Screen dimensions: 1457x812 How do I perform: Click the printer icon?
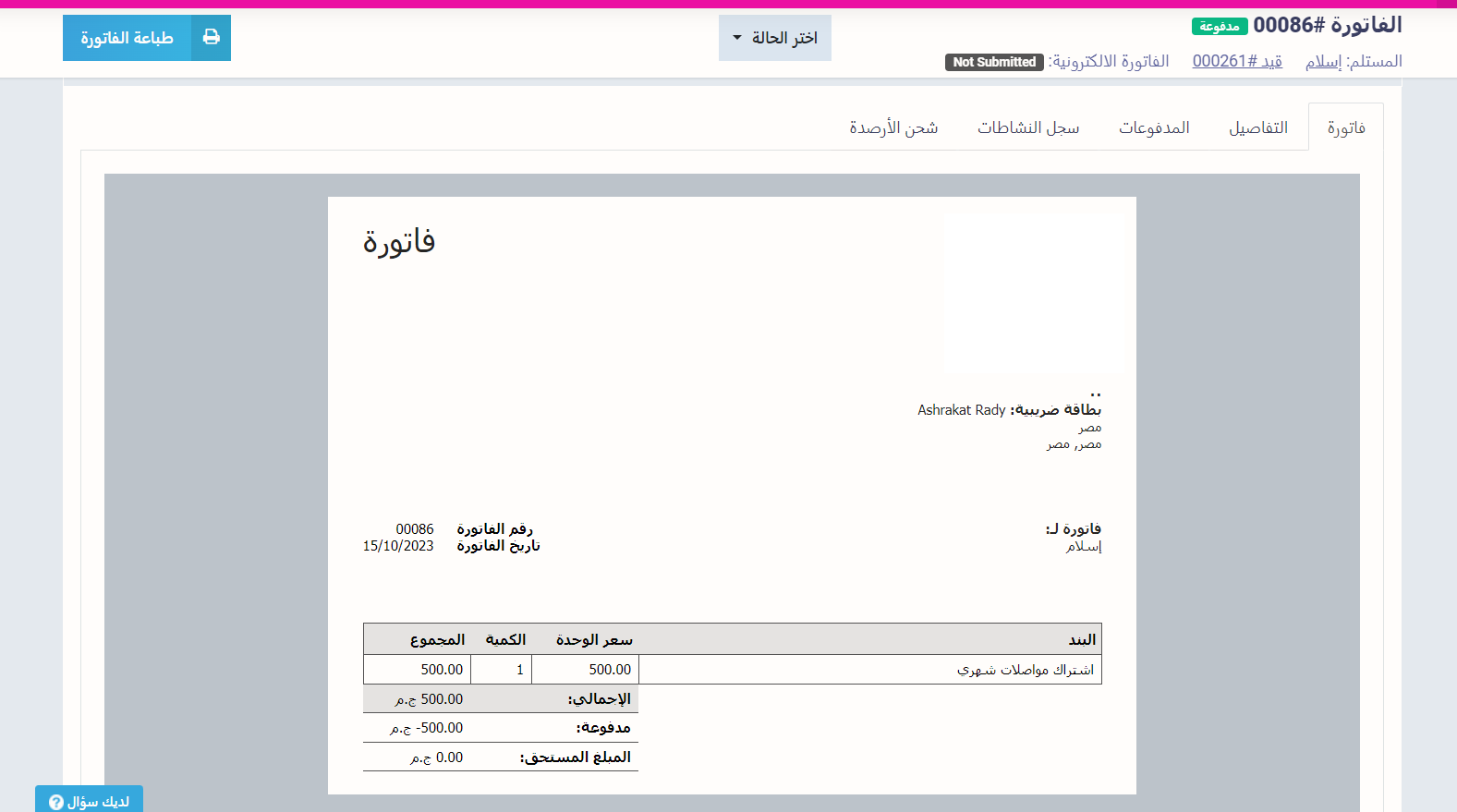(x=212, y=38)
